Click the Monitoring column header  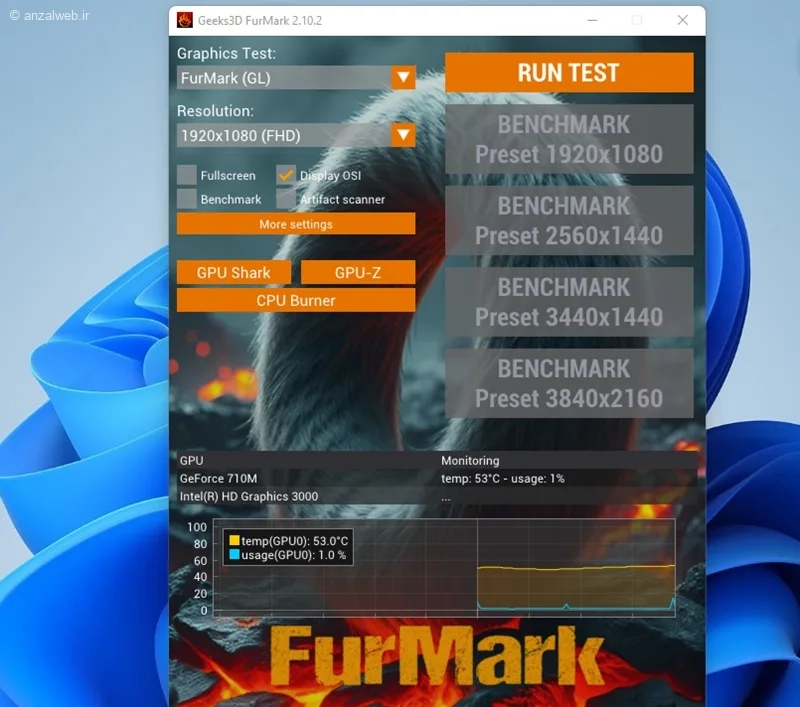[470, 461]
